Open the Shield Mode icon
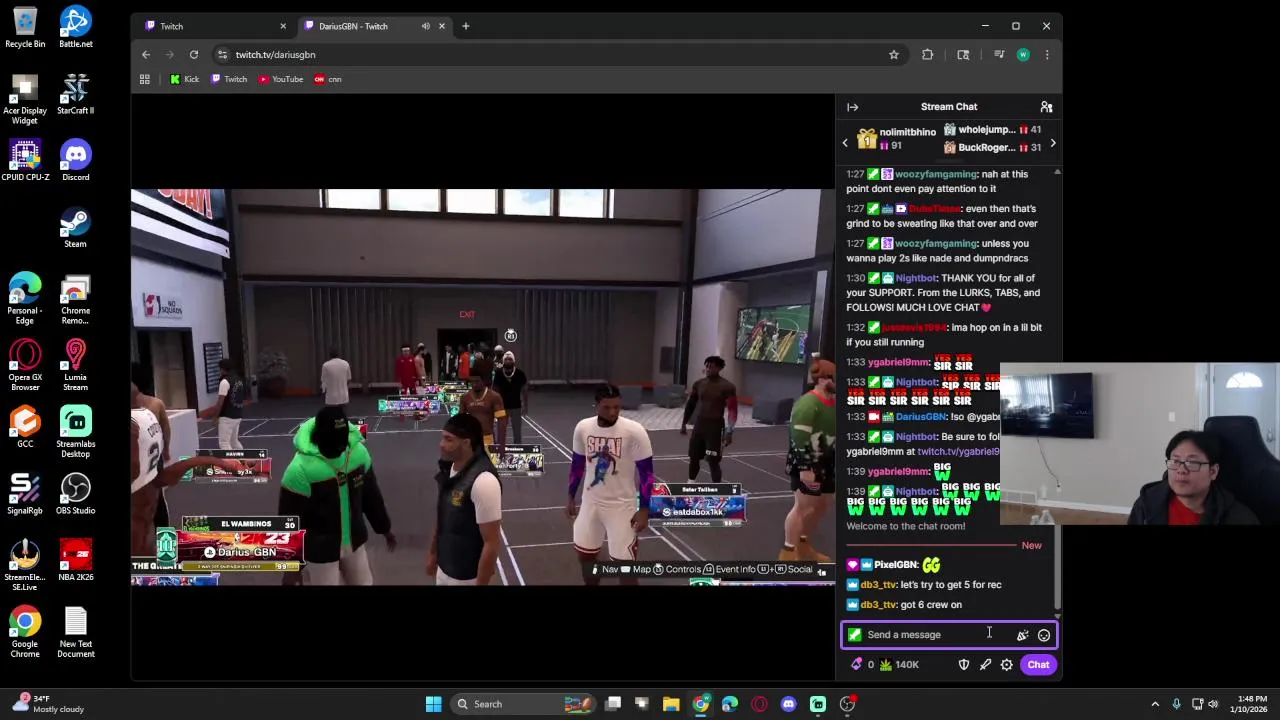 (x=964, y=664)
